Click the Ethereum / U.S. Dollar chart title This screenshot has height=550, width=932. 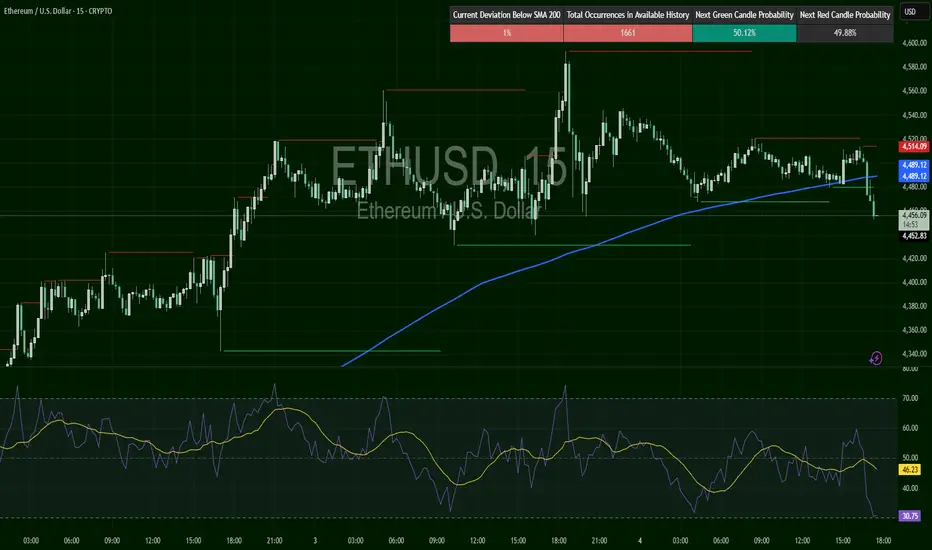58,11
